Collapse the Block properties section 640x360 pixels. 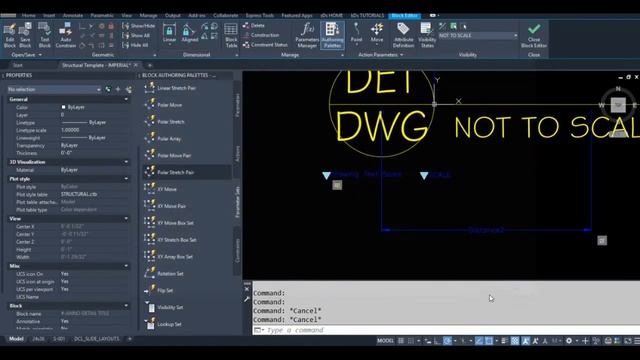click(126, 306)
